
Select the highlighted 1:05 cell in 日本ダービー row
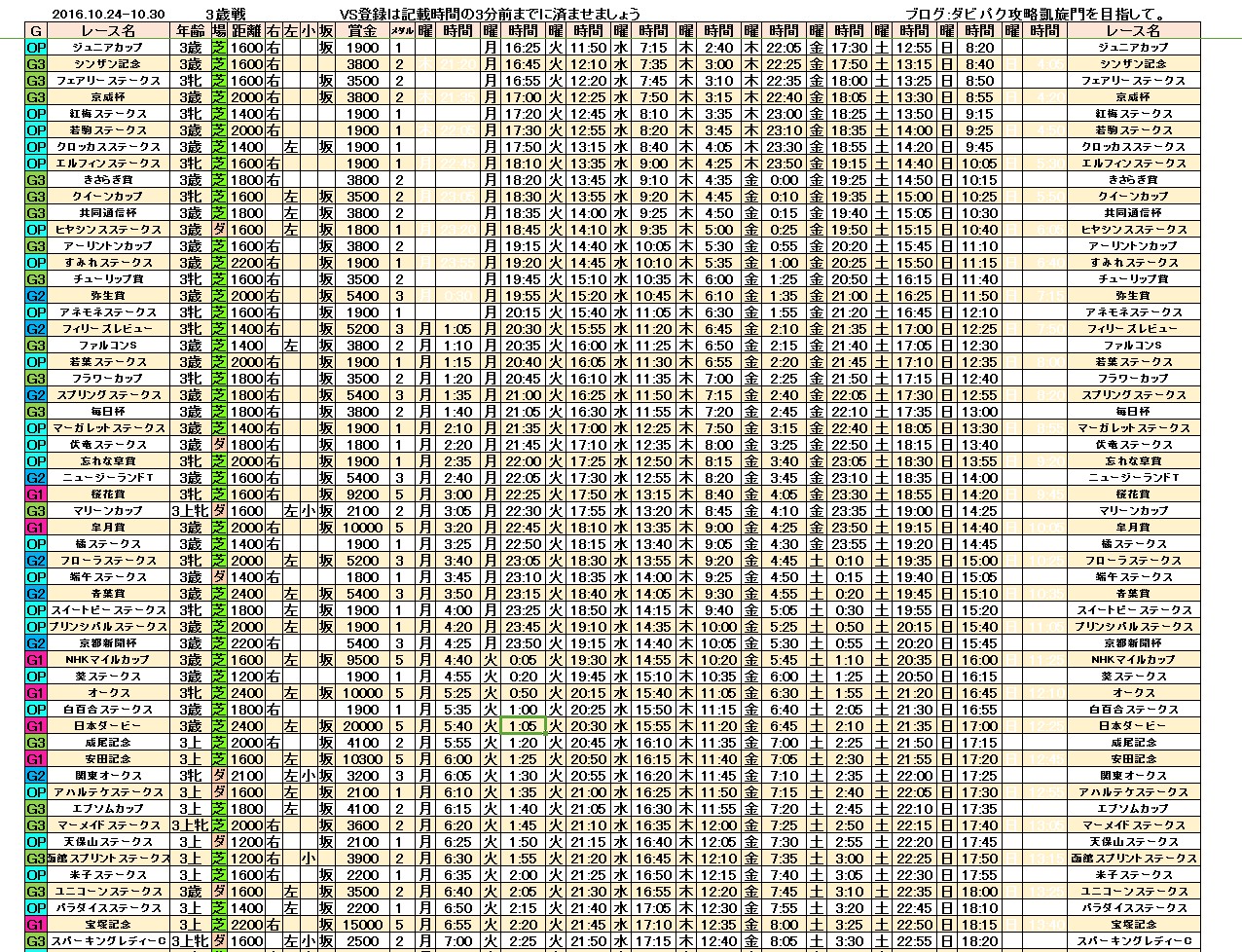pyautogui.click(x=523, y=726)
